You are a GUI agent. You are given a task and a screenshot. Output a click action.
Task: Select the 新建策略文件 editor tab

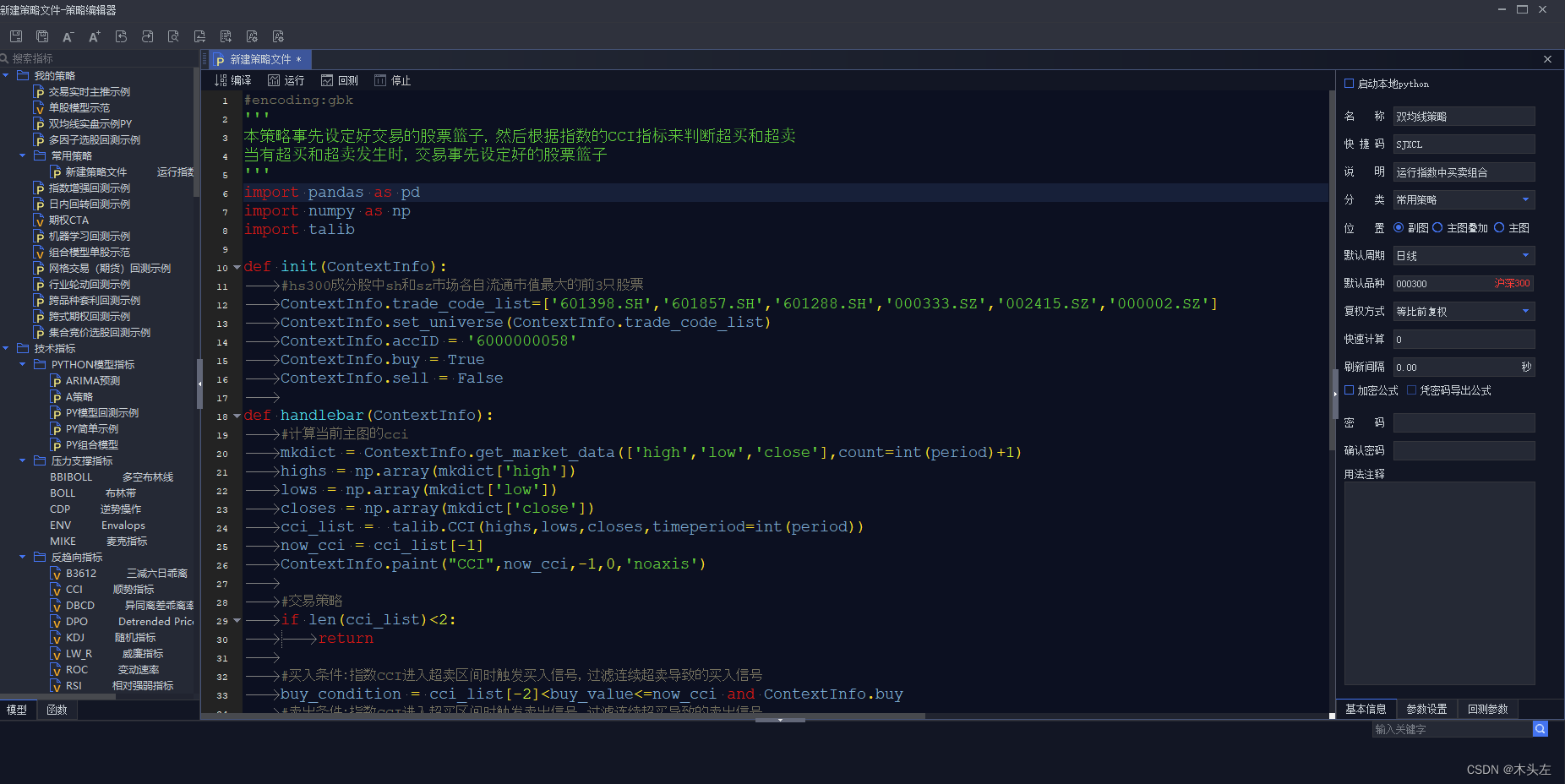[x=261, y=59]
